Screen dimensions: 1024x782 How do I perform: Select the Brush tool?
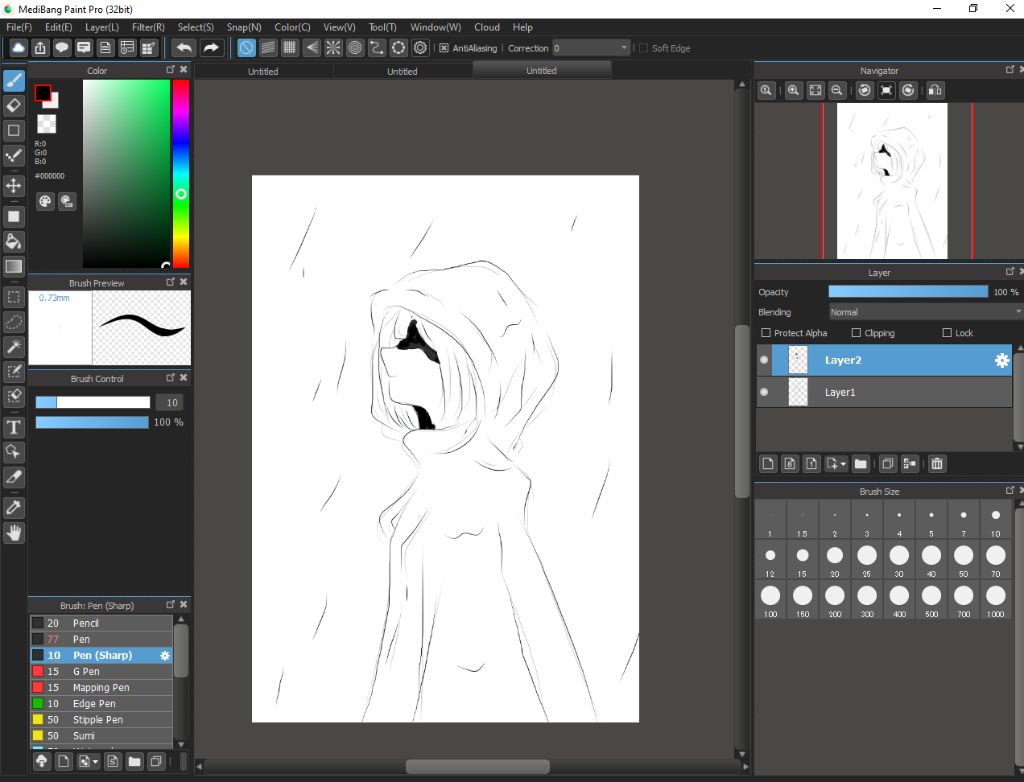(14, 81)
